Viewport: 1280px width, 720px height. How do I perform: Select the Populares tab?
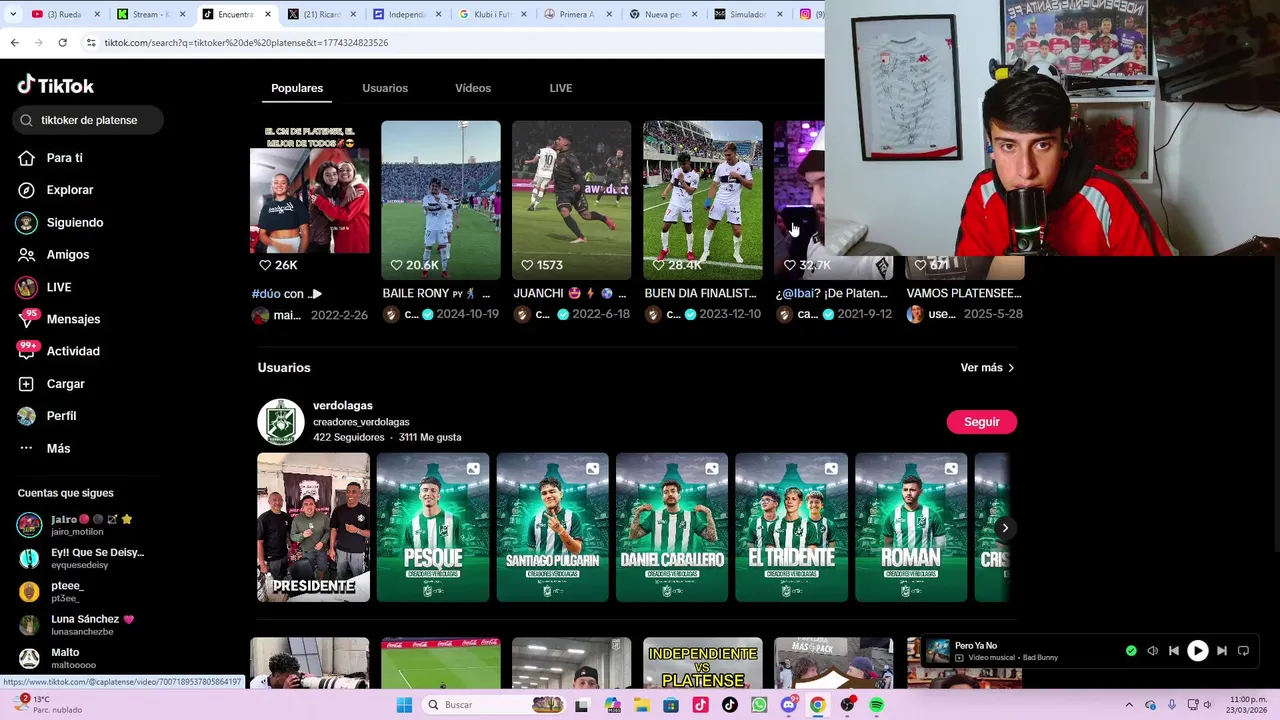point(297,88)
